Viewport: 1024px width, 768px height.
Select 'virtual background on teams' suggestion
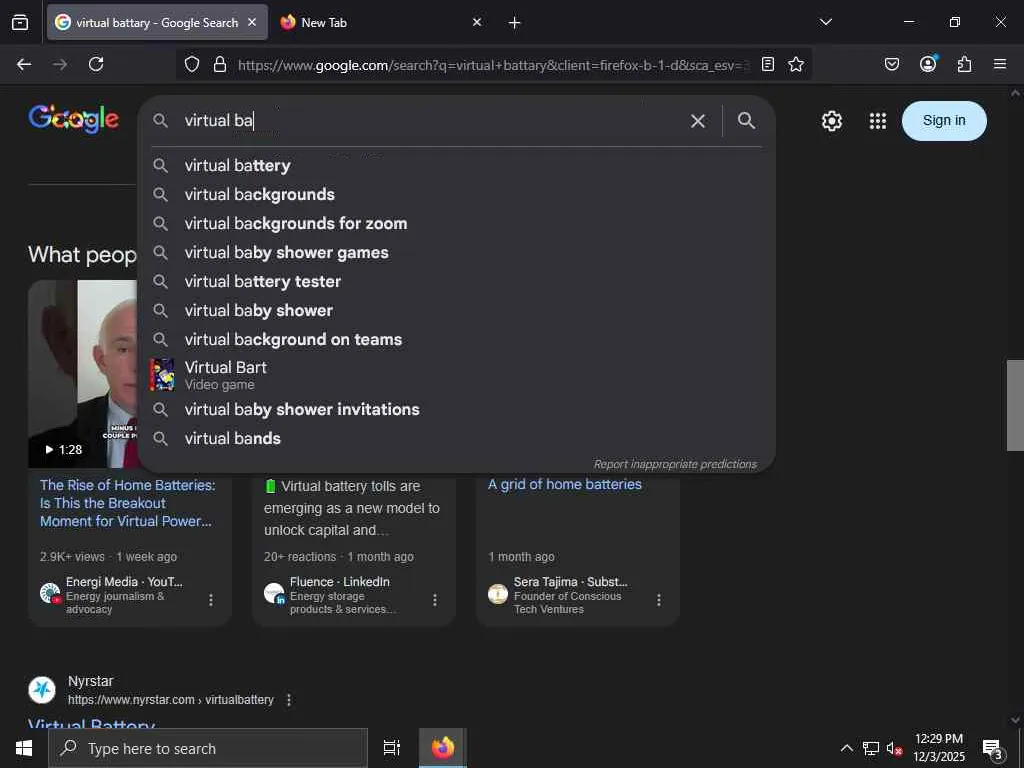click(456, 340)
